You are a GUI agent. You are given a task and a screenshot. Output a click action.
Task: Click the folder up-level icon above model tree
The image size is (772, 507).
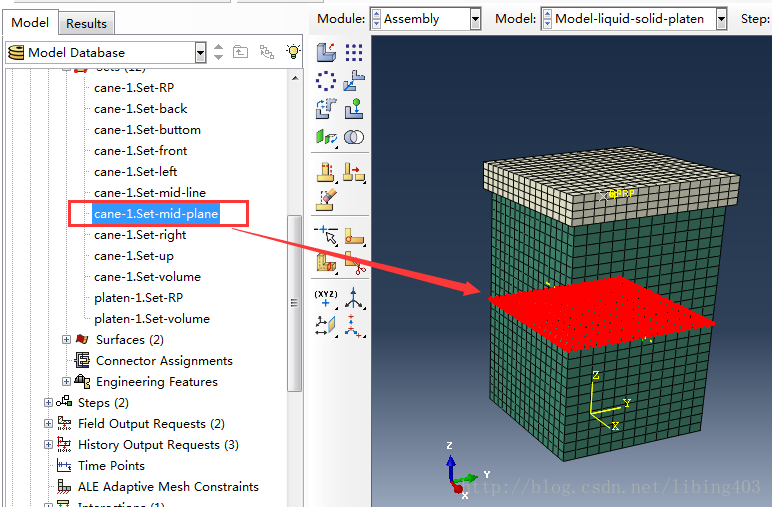[x=240, y=51]
